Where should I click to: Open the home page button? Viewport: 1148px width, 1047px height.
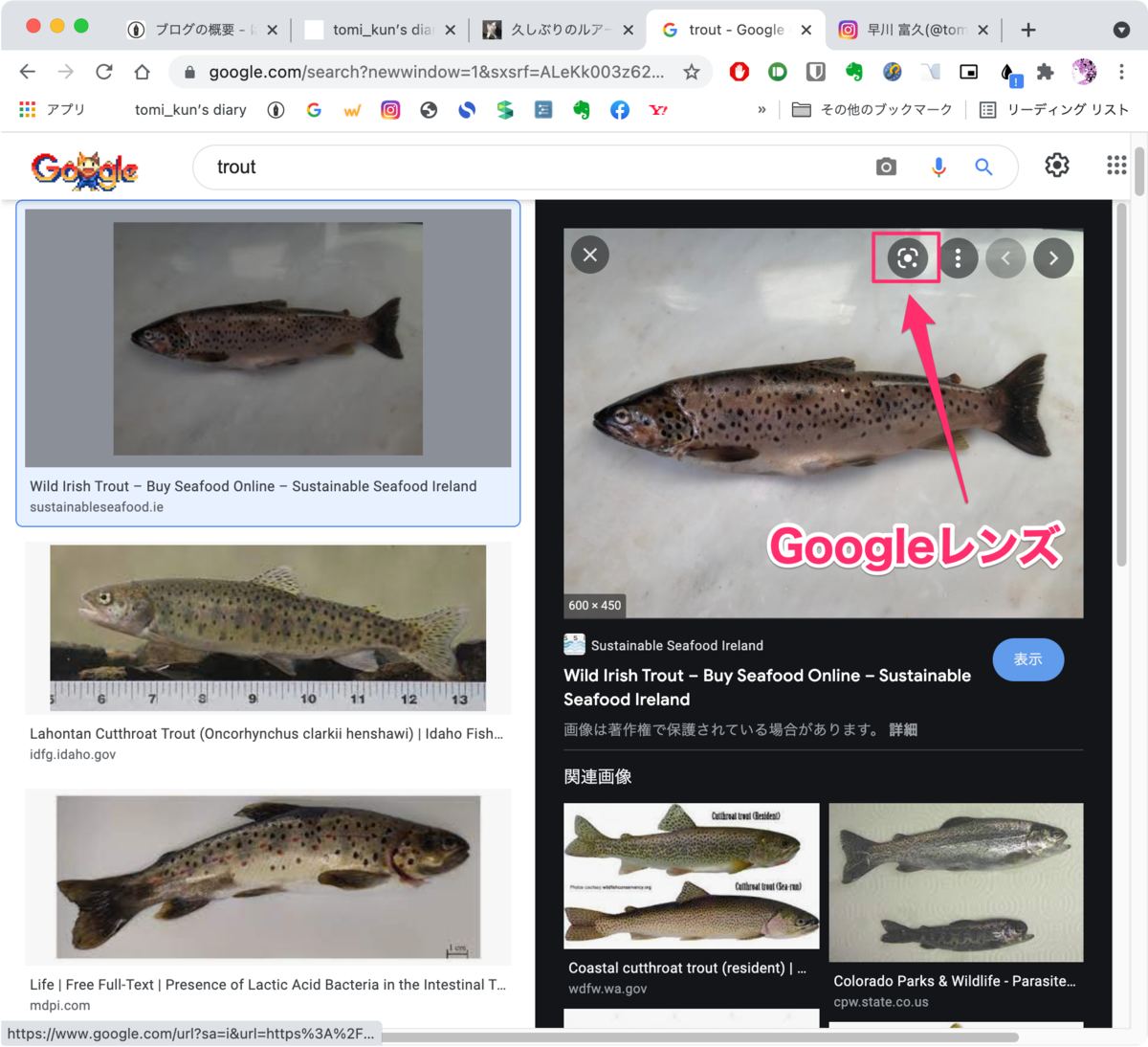[142, 72]
